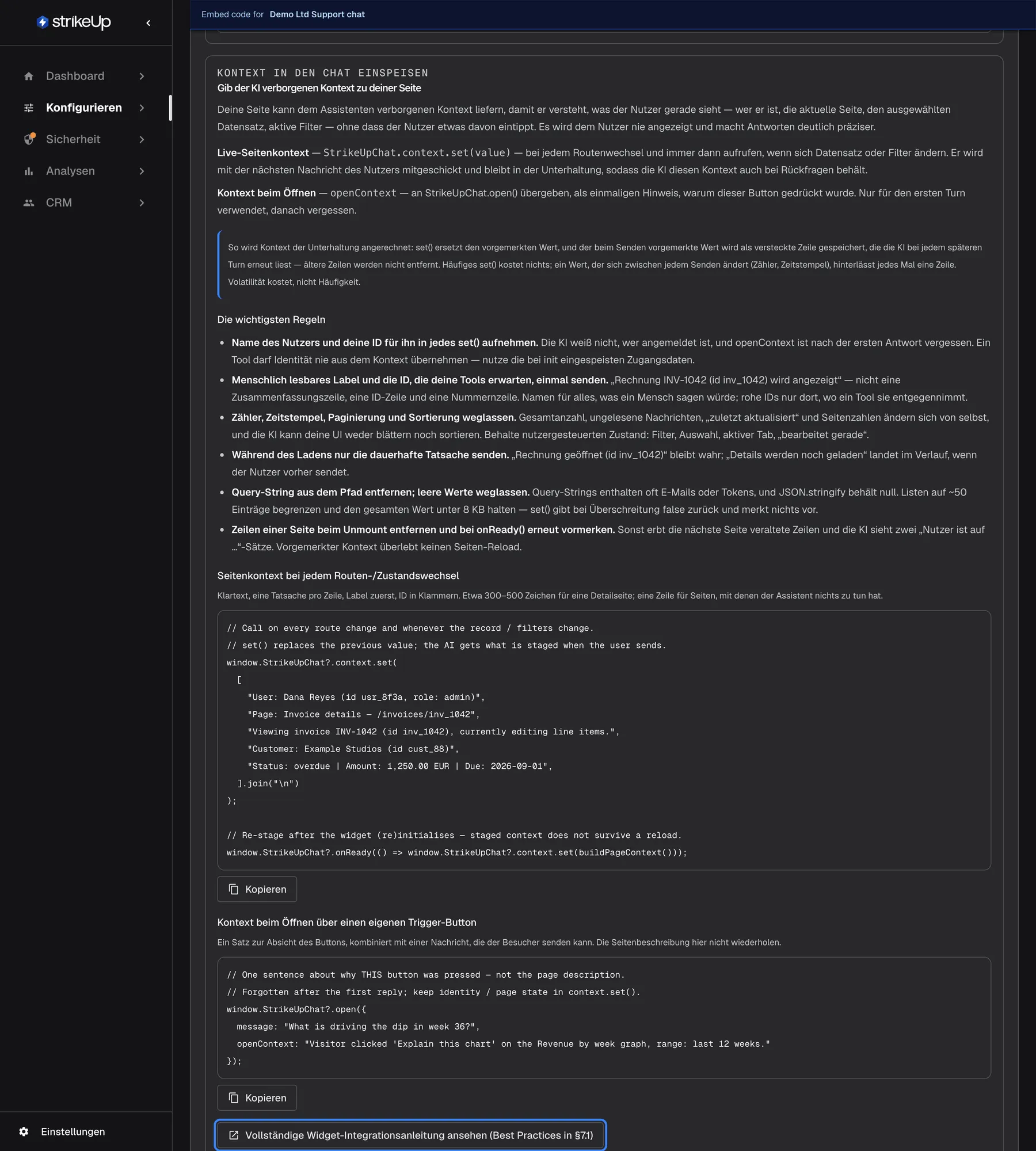
Task: Click the blue note about 'Volatilität kostet'
Action: 604,265
